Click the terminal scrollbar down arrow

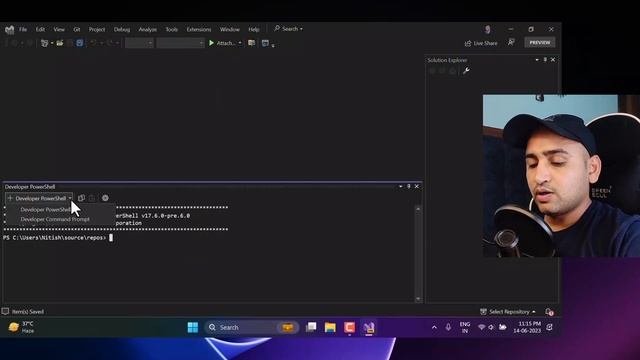point(418,299)
